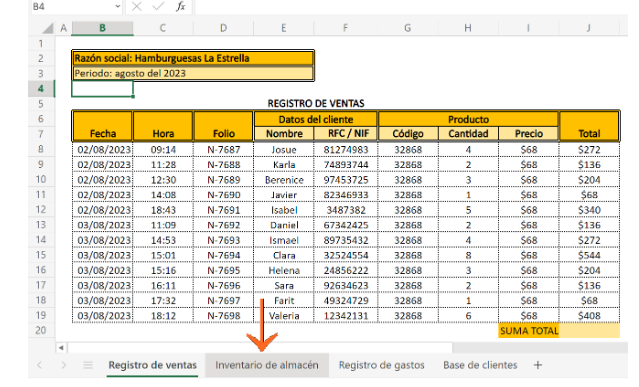
Task: Switch to the Inventario de almacén sheet tab
Action: [267, 365]
